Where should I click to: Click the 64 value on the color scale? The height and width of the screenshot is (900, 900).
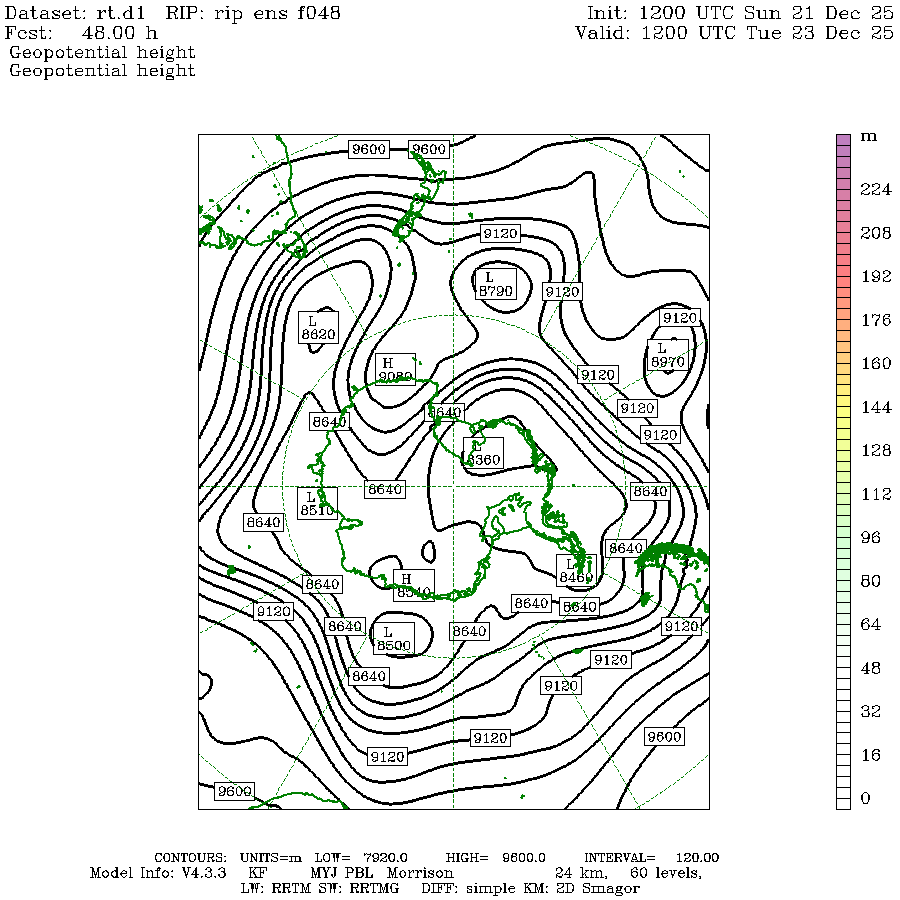(870, 624)
